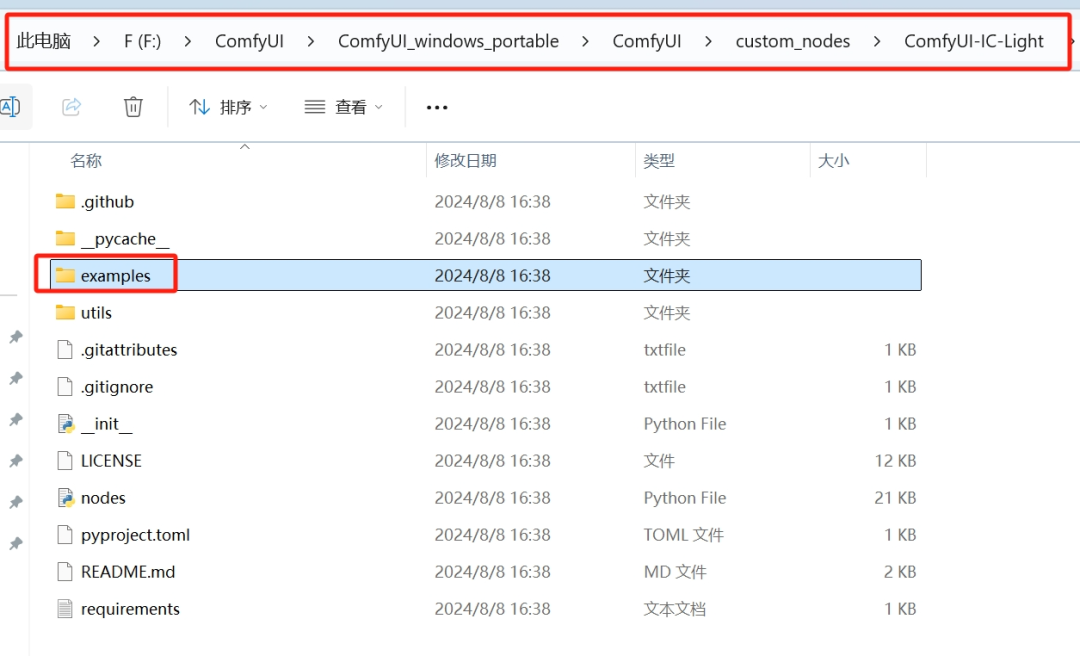Screen dimensions: 1080x656
Task: Expand chevron after 此电脑 breadcrumb
Action: pyautogui.click(x=96, y=41)
